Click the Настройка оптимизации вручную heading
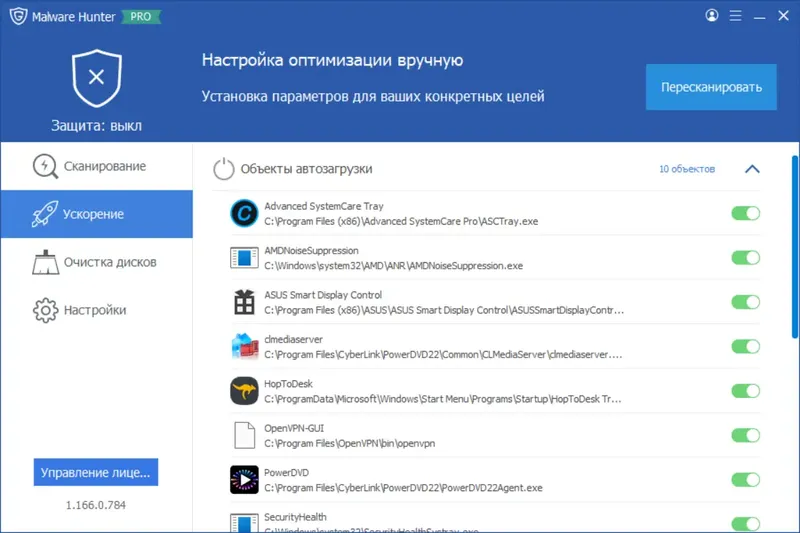The height and width of the screenshot is (533, 800). click(333, 60)
